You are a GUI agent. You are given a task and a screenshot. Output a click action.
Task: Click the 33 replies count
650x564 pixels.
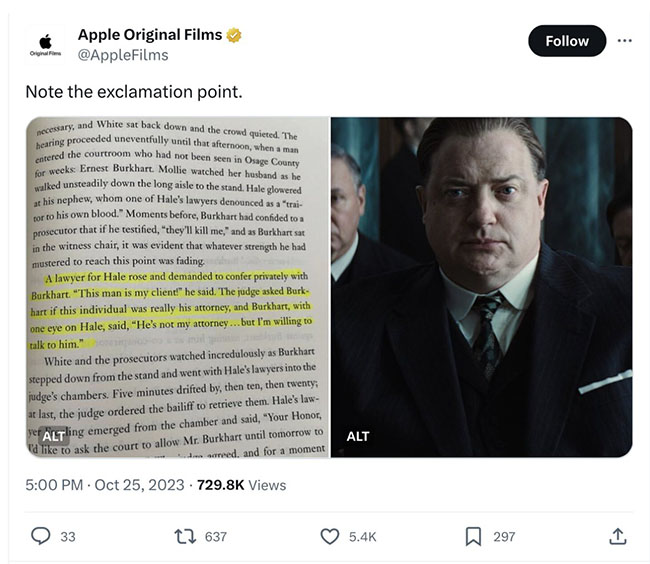[x=68, y=537]
